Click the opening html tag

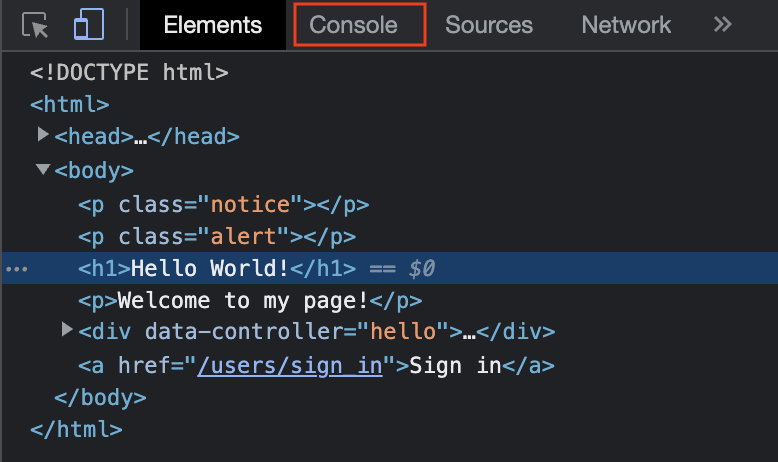pos(69,104)
